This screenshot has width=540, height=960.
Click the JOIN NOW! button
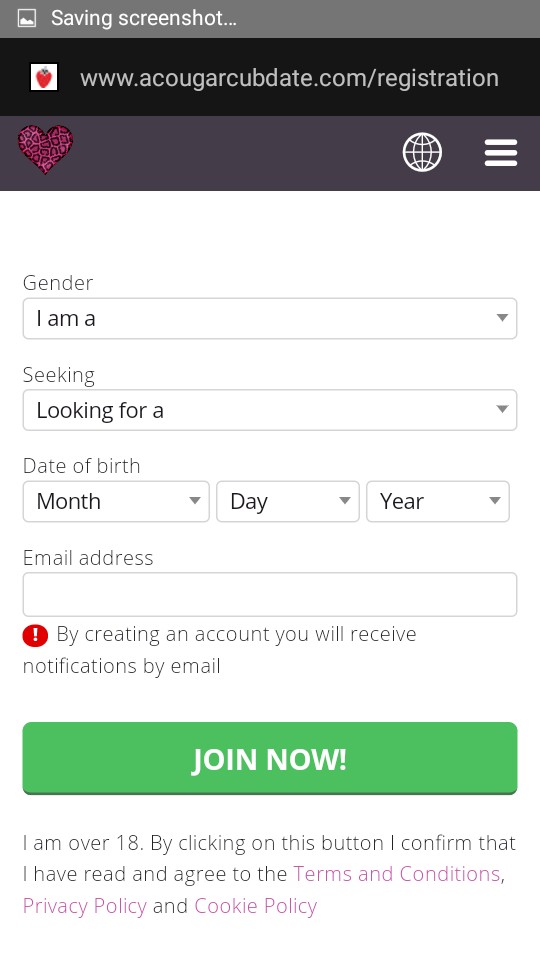pos(270,758)
